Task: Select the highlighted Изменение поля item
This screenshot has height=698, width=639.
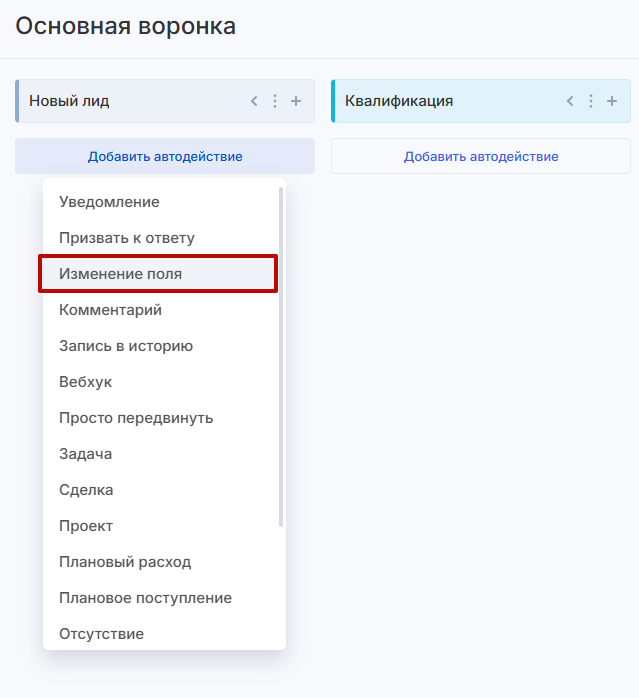Action: [x=121, y=274]
